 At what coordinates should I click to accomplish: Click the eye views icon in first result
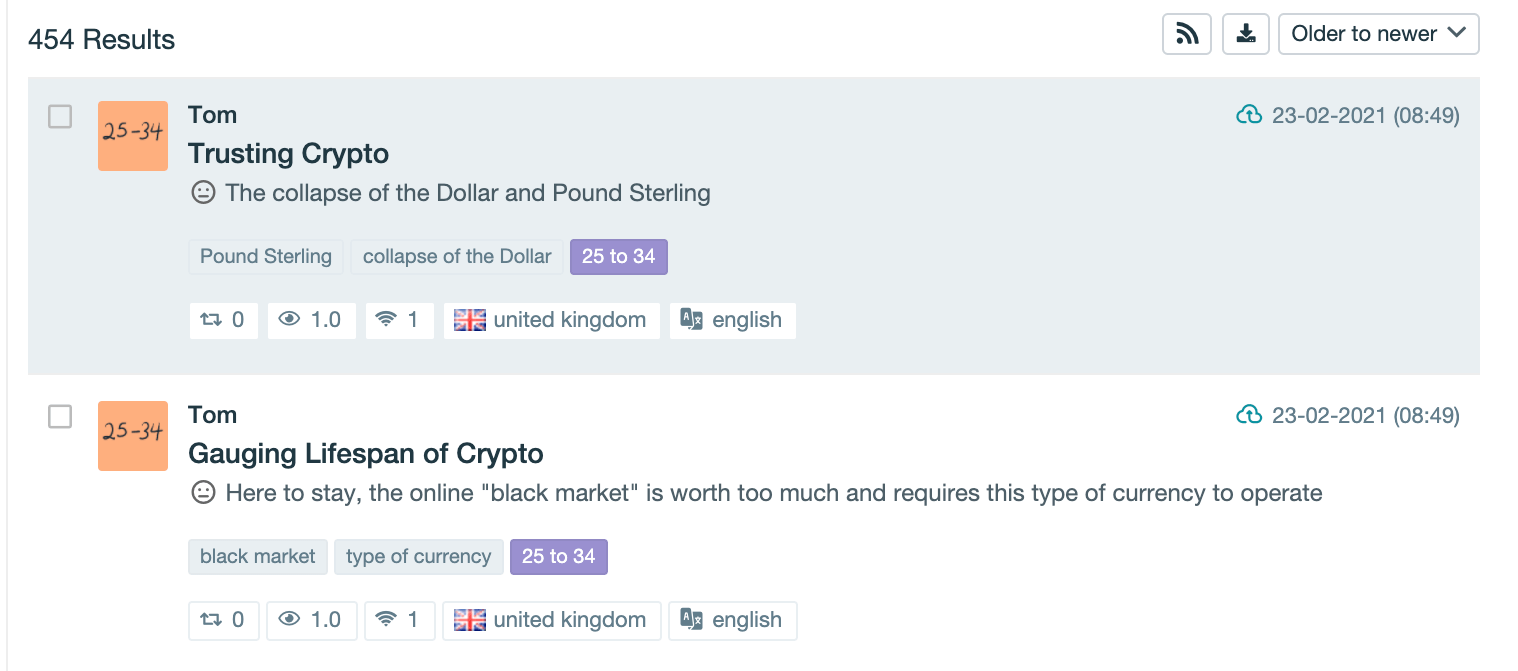(290, 320)
